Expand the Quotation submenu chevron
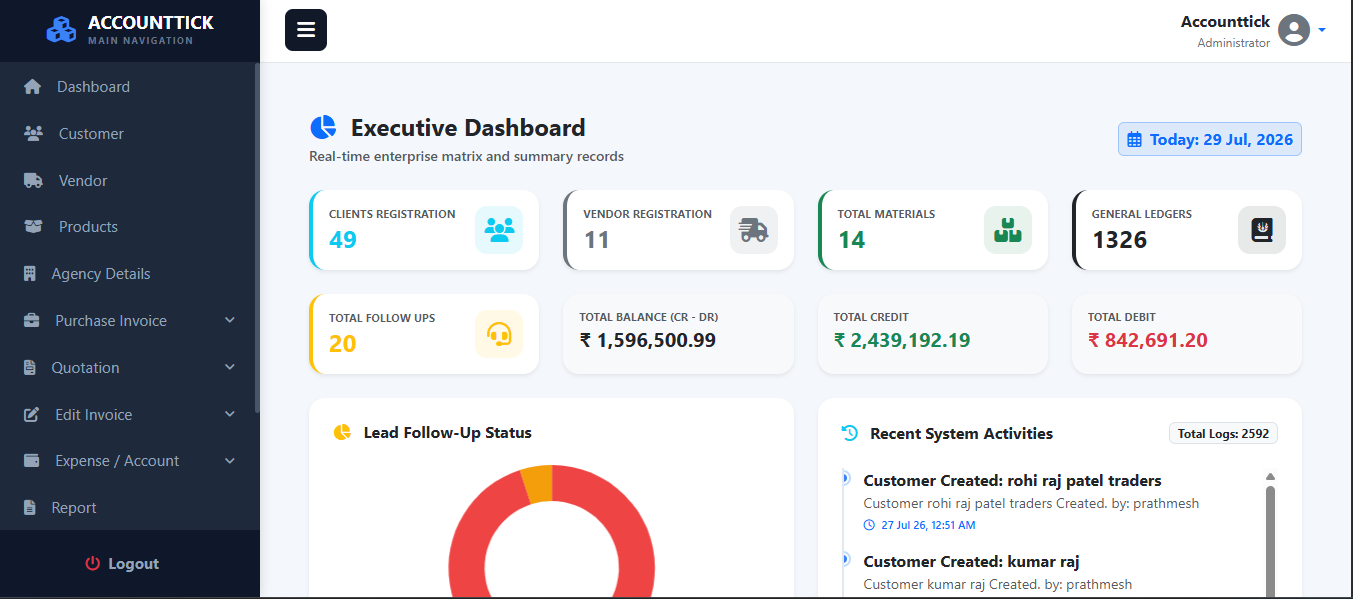1353x599 pixels. click(230, 368)
